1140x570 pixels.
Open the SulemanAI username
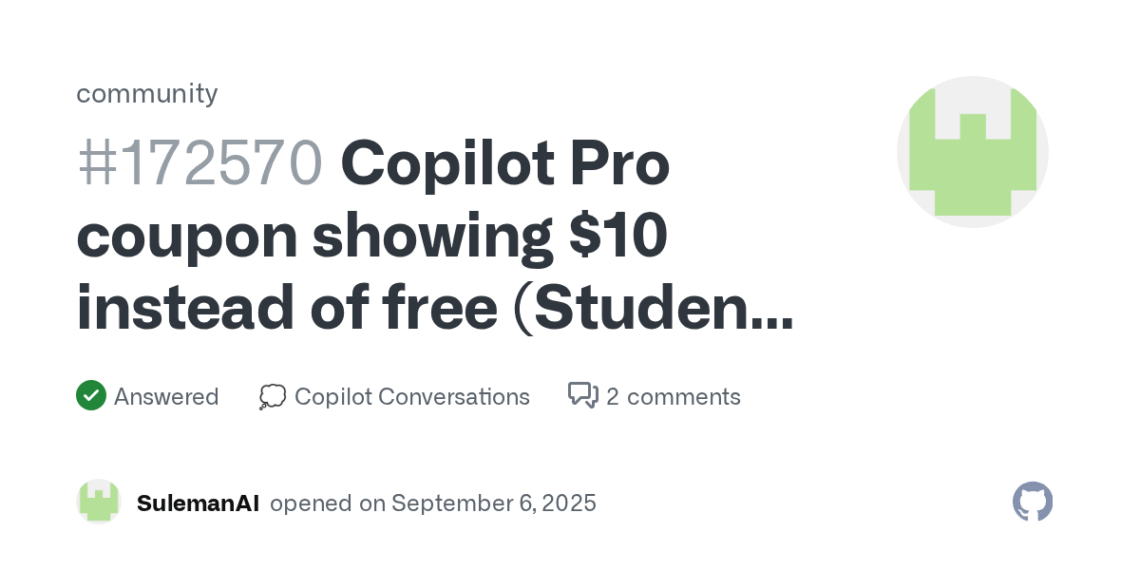click(198, 503)
